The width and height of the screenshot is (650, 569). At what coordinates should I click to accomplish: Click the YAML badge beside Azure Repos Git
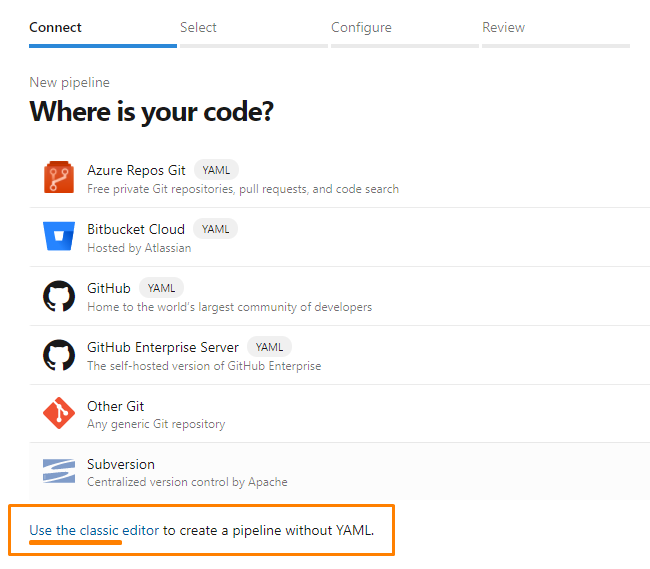click(x=216, y=170)
